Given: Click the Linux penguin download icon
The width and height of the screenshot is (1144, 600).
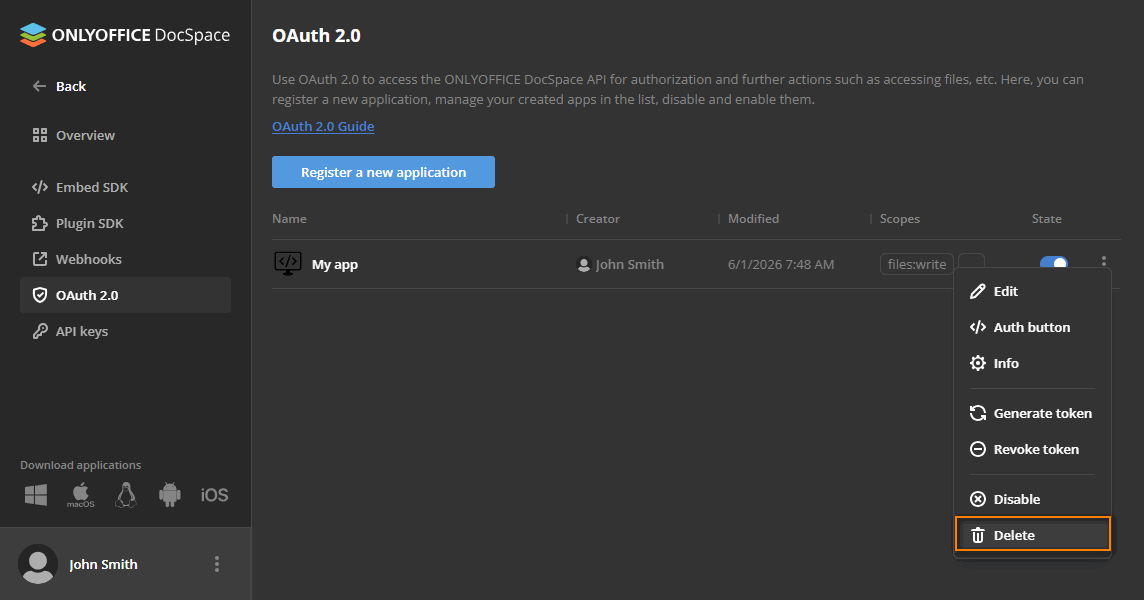Looking at the screenshot, I should pos(125,495).
